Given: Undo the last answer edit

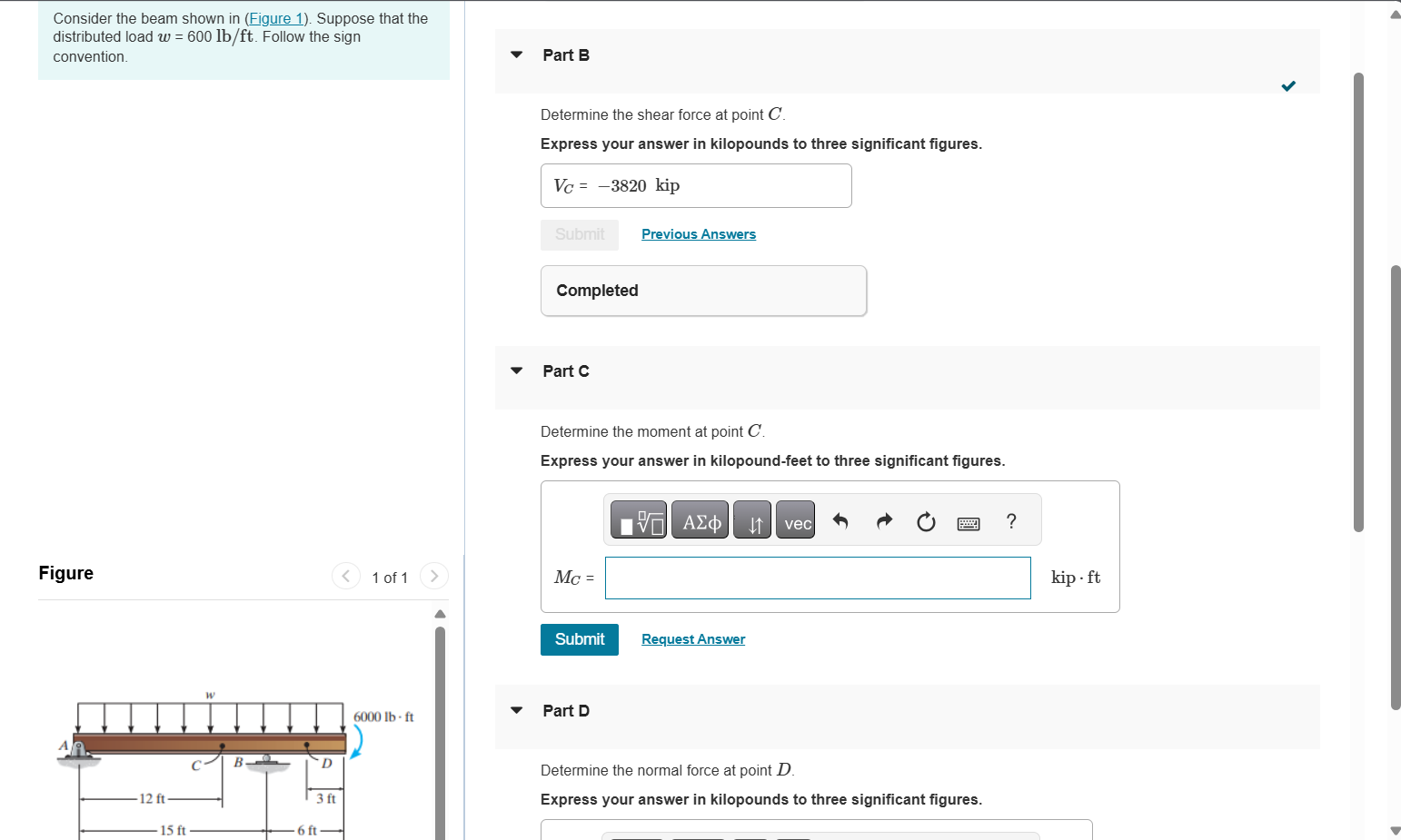Looking at the screenshot, I should point(840,521).
